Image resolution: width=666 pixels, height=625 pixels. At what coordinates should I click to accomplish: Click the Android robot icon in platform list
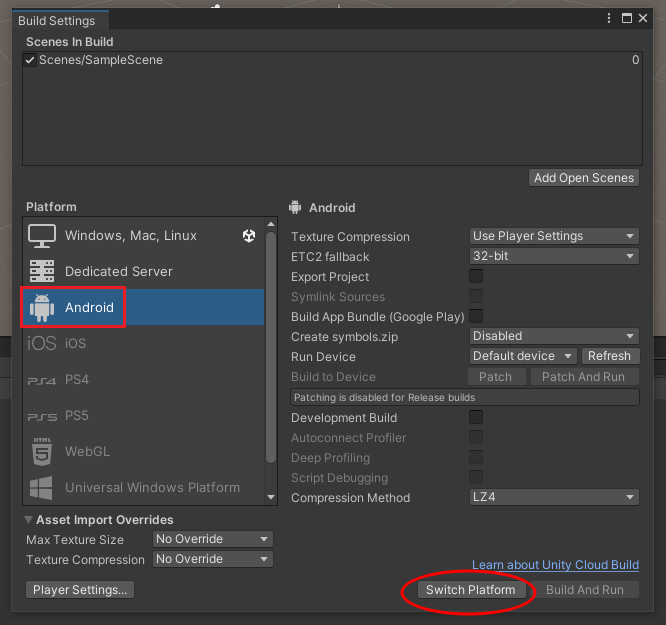coord(42,308)
